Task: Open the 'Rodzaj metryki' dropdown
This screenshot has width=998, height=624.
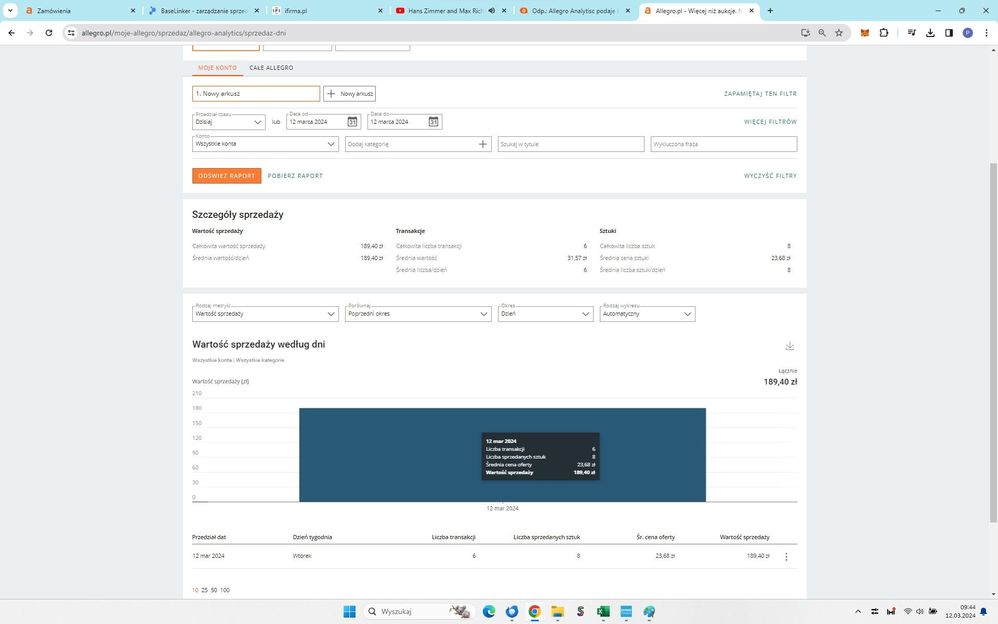Action: (266, 314)
